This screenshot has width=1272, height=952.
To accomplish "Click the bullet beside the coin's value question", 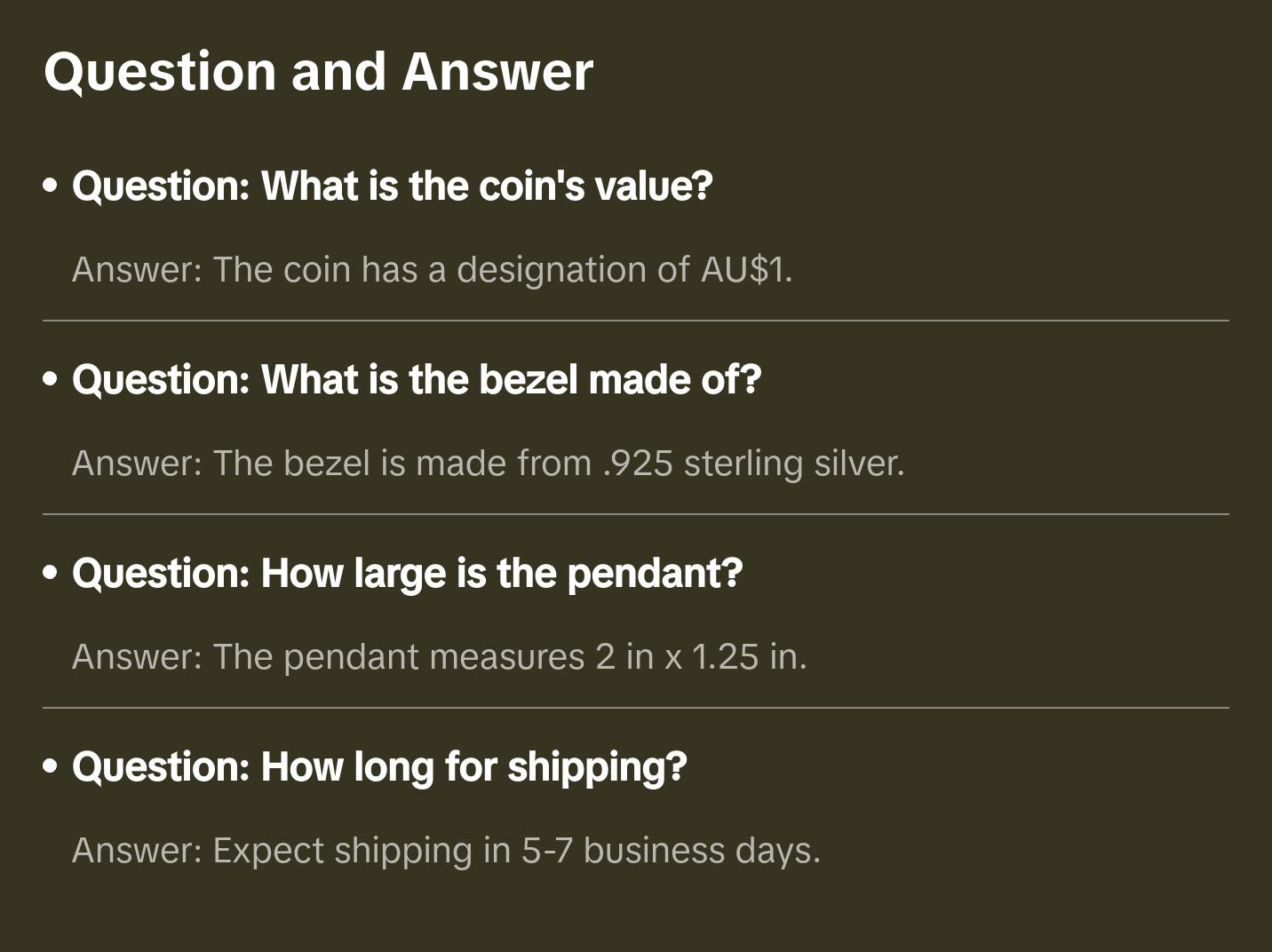I will 51,186.
